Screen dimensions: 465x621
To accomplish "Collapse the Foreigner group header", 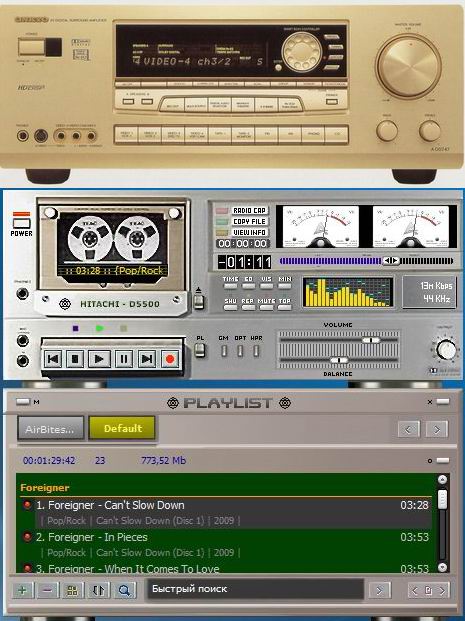I will [227, 488].
